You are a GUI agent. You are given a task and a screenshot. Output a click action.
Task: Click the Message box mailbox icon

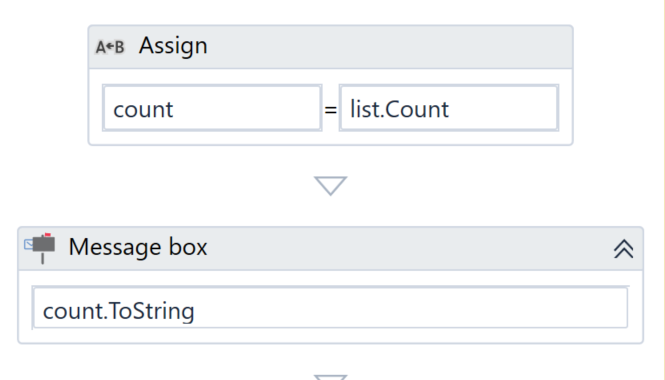pos(40,248)
